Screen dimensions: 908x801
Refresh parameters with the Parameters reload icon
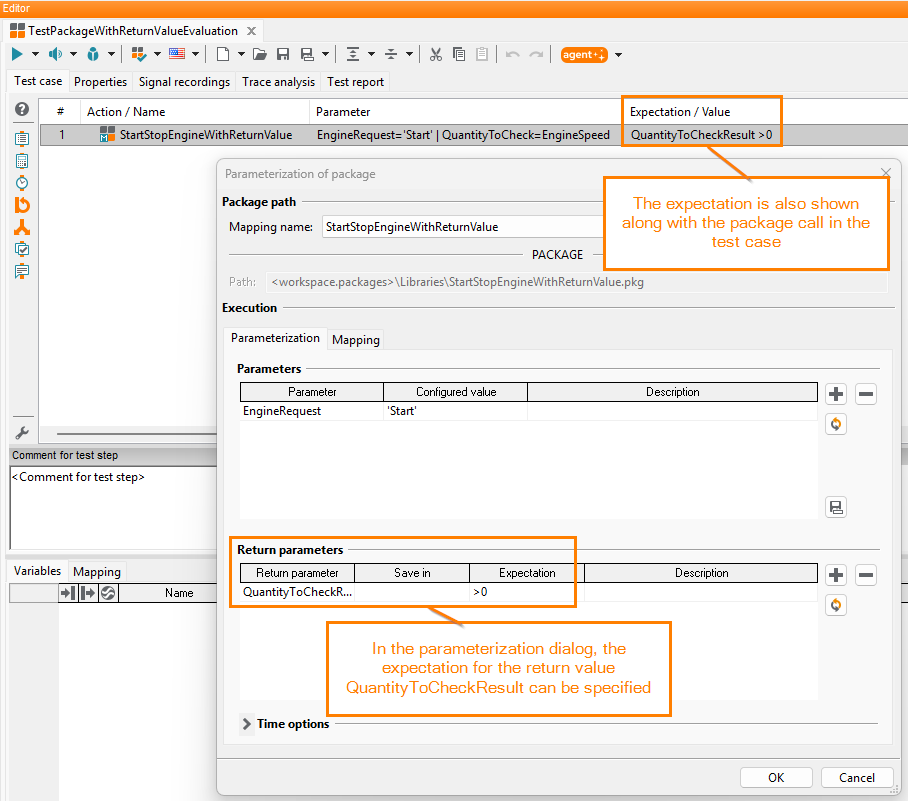pyautogui.click(x=836, y=424)
